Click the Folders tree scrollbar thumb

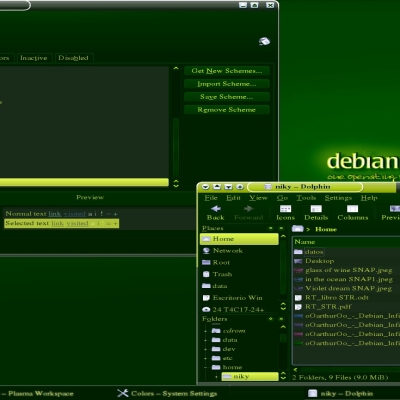pyautogui.click(x=283, y=338)
